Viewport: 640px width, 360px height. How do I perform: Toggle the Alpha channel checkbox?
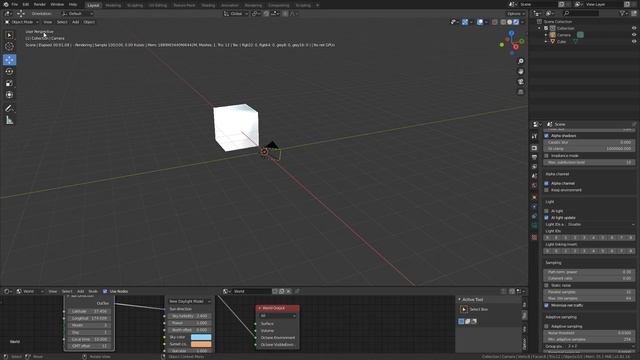(547, 183)
